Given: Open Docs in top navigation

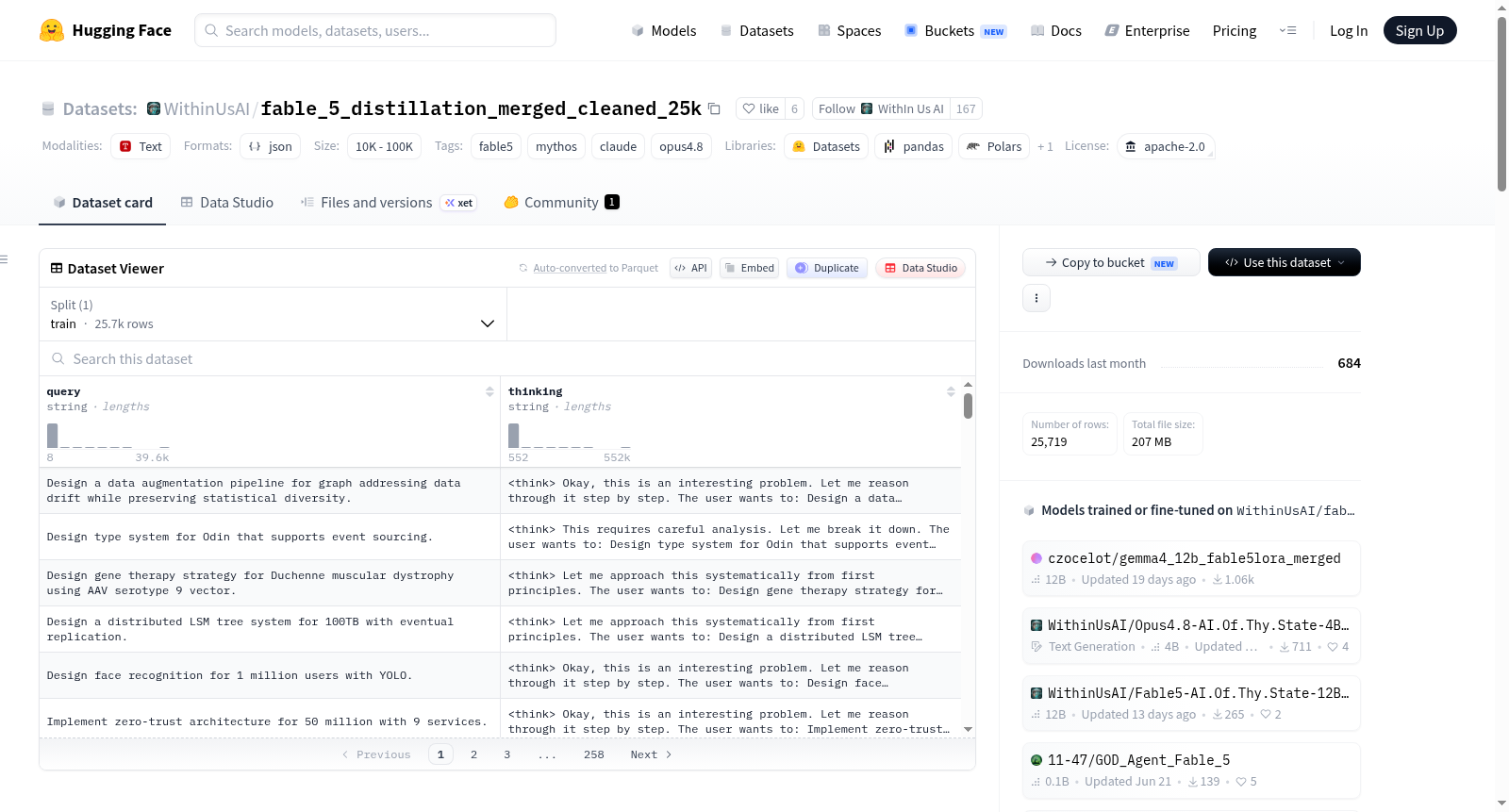Looking at the screenshot, I should [1056, 30].
